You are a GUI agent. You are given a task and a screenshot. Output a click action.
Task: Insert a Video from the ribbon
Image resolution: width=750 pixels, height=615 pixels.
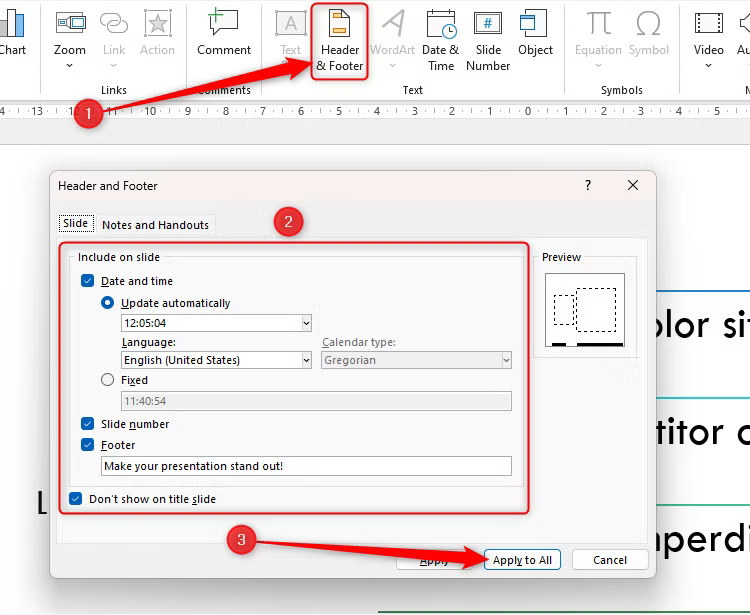pos(708,33)
